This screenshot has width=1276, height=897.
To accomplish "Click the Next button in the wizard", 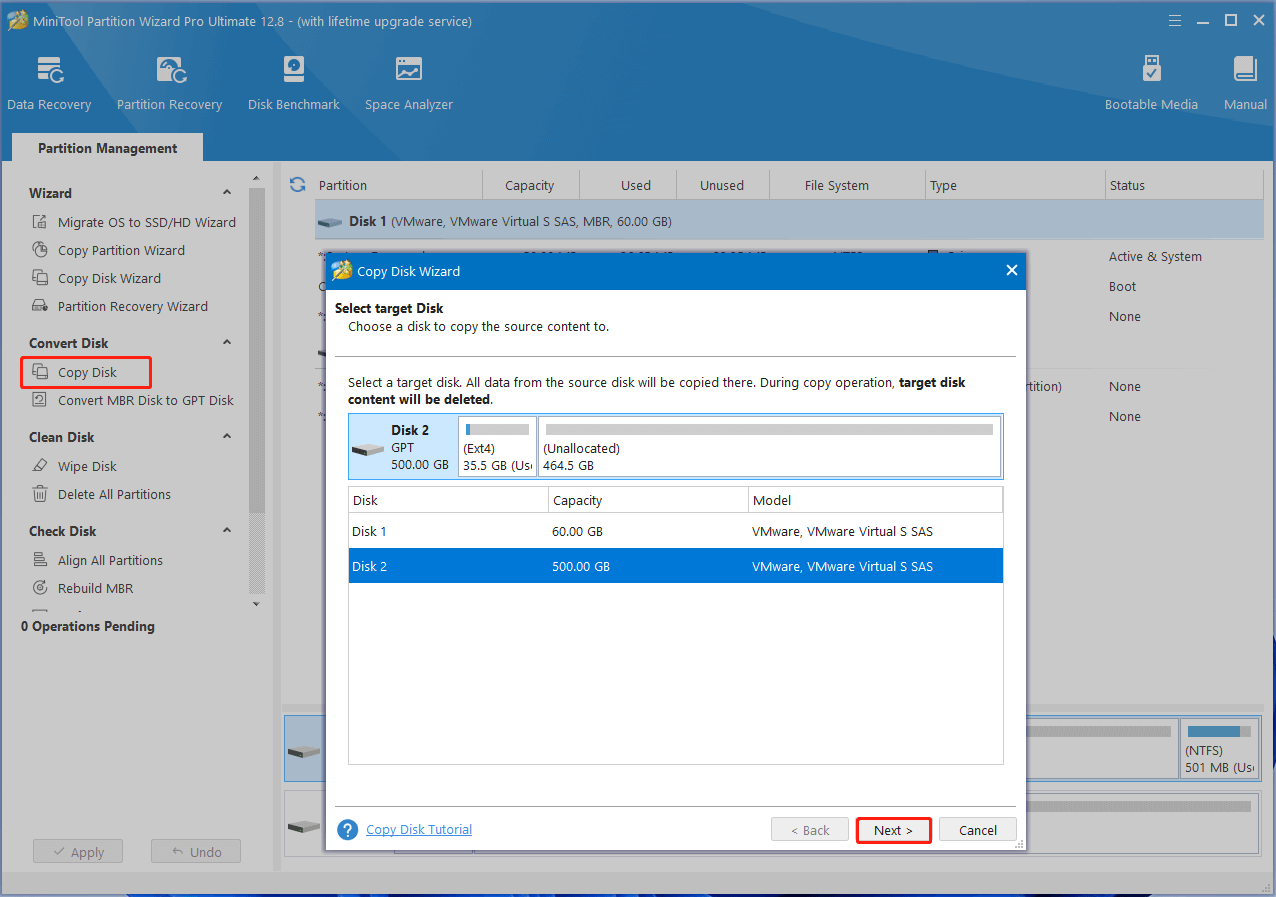I will click(x=893, y=830).
